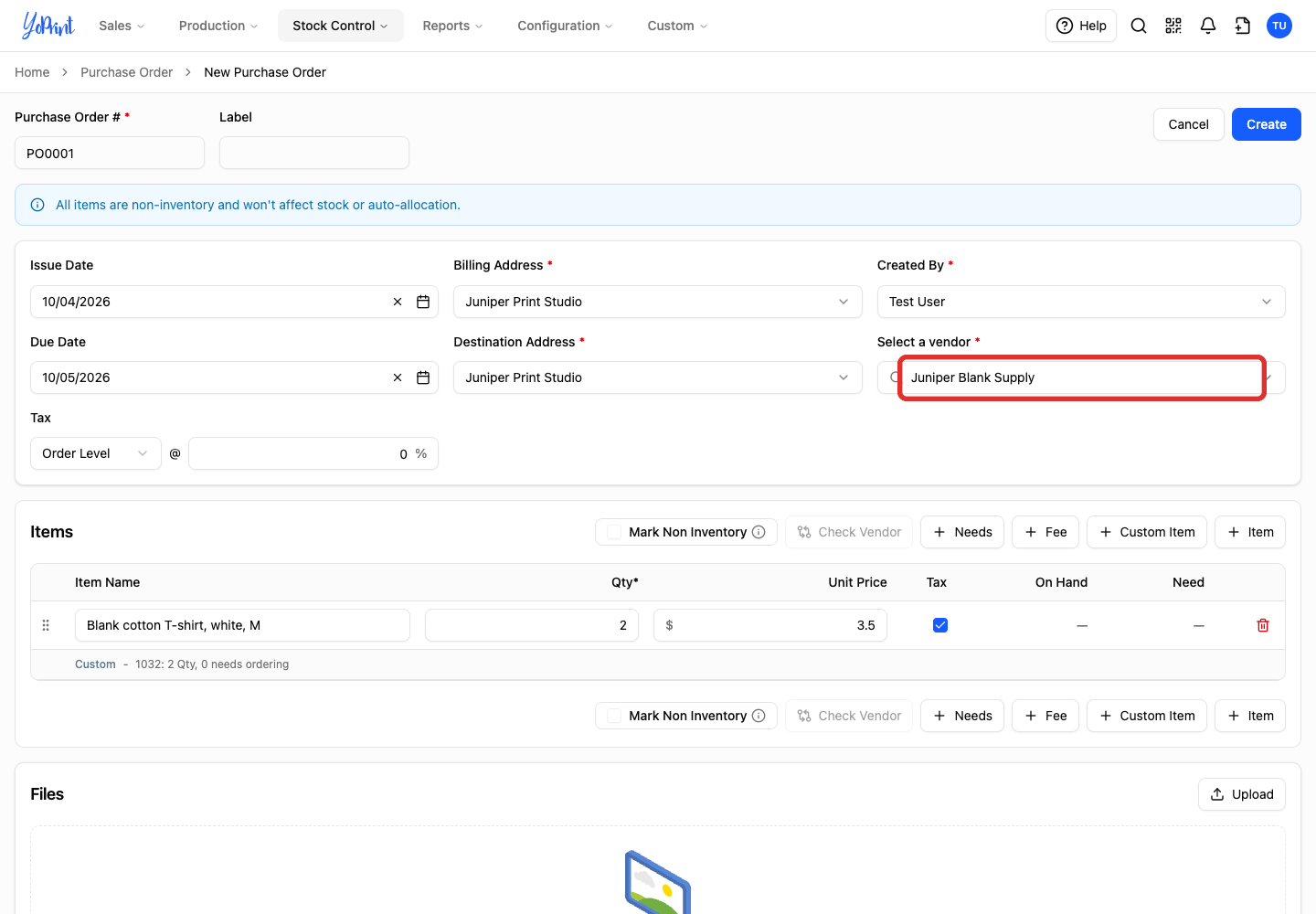
Task: Open the Configuration menu
Action: coord(565,26)
